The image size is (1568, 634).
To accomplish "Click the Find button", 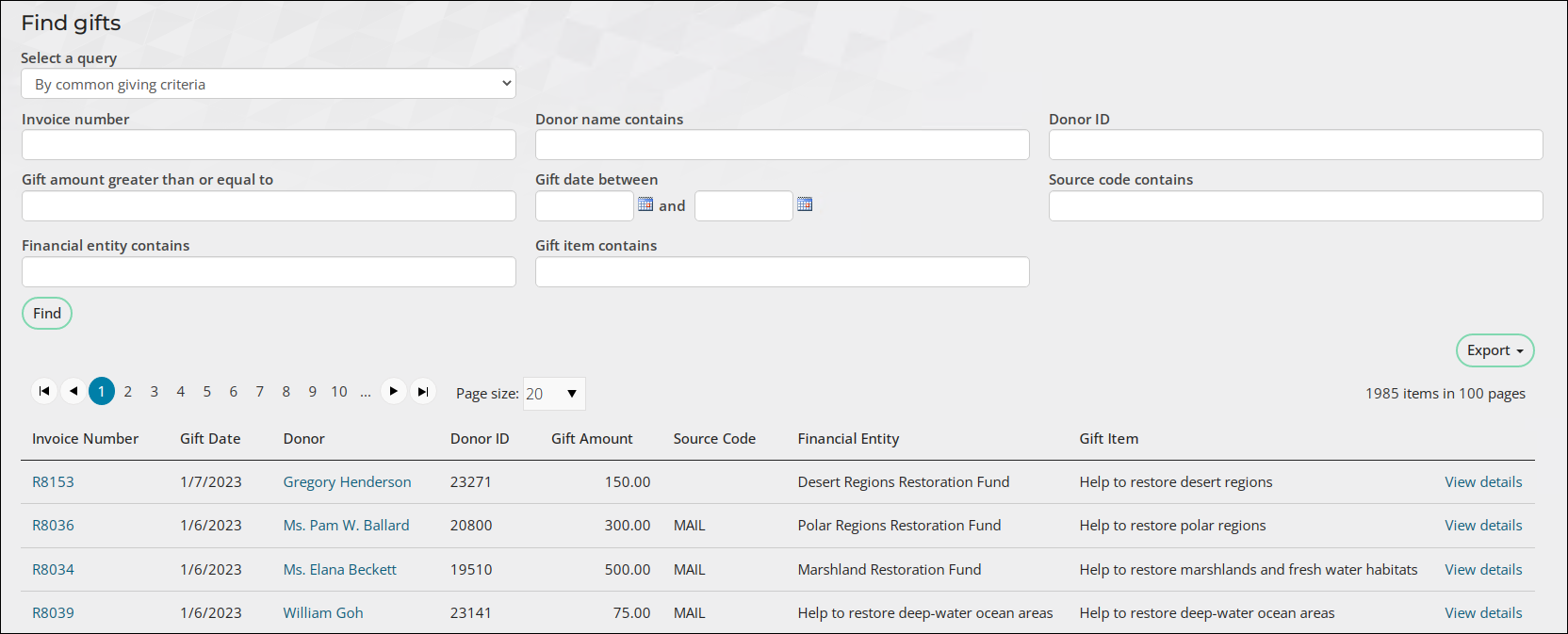I will (47, 314).
